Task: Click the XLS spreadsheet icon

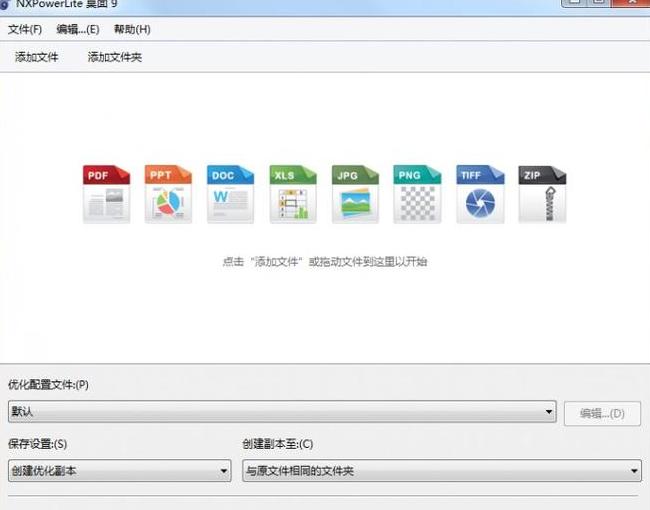Action: [x=293, y=194]
